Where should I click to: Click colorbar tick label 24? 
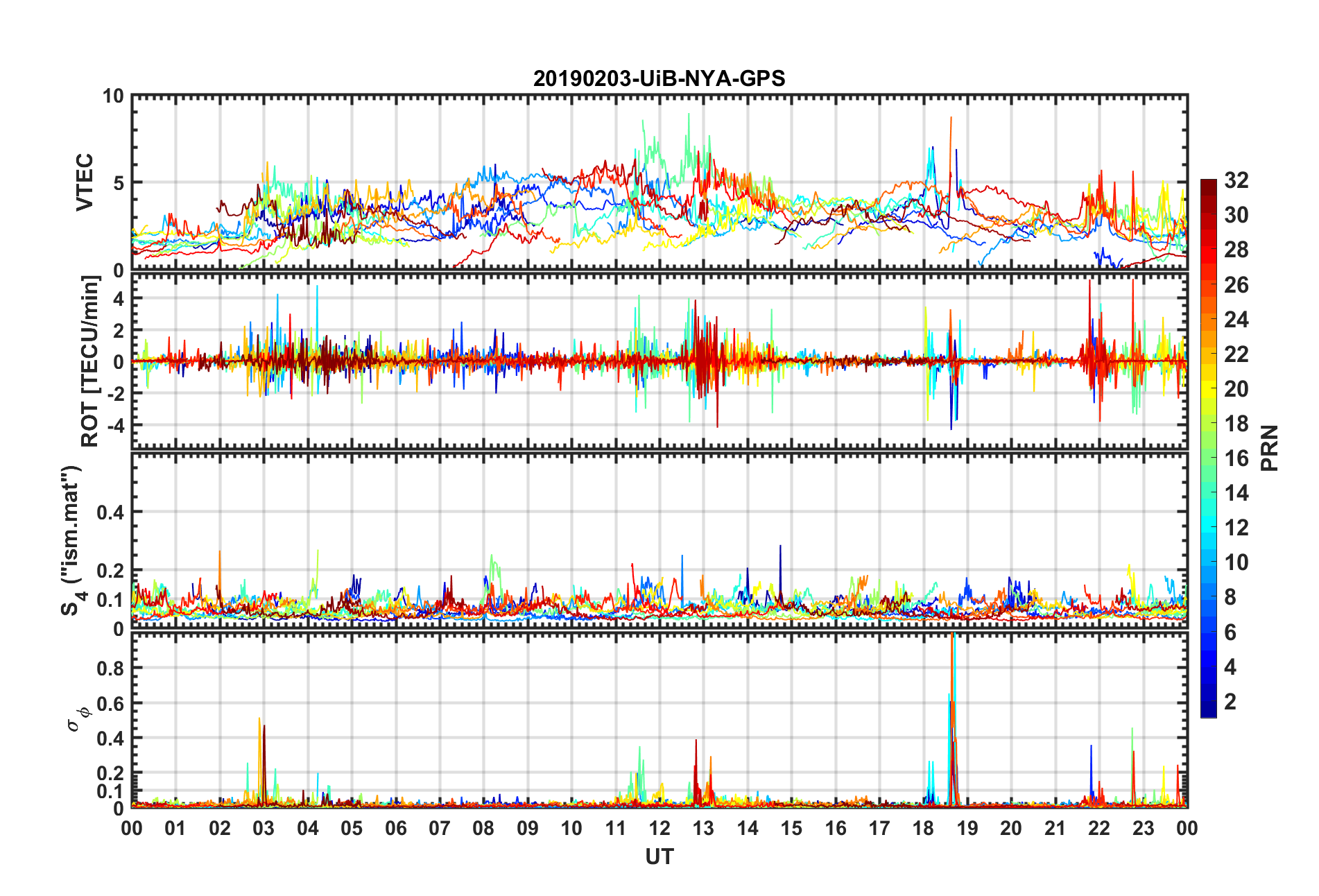[1236, 319]
